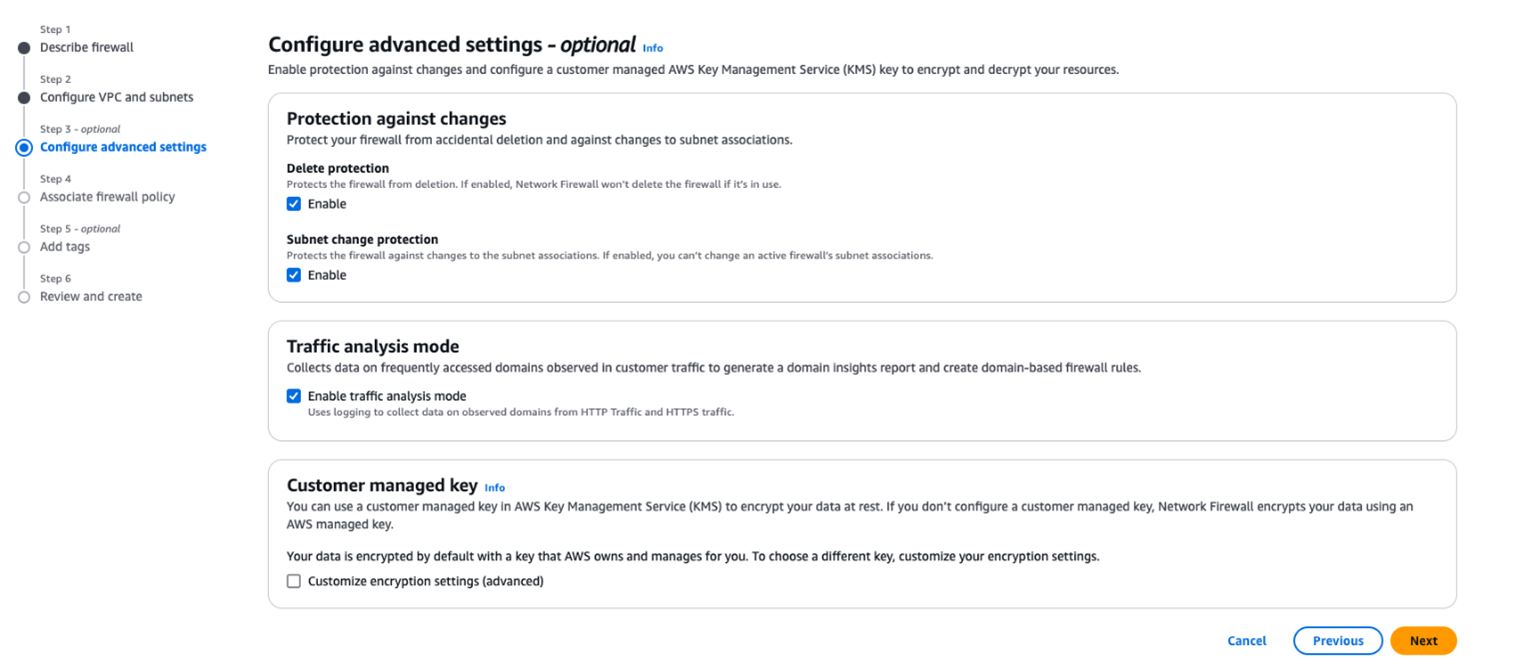Click the empty circle beside Associate firewall policy
This screenshot has height=672, width=1540.
pyautogui.click(x=22, y=196)
